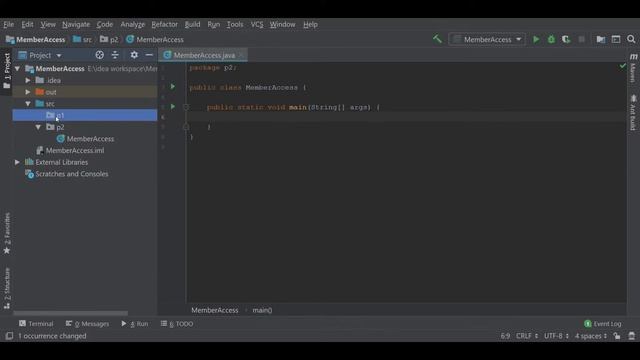This screenshot has height=360, width=640.
Task: Change the 4 spaces indent setting
Action: 591,336
